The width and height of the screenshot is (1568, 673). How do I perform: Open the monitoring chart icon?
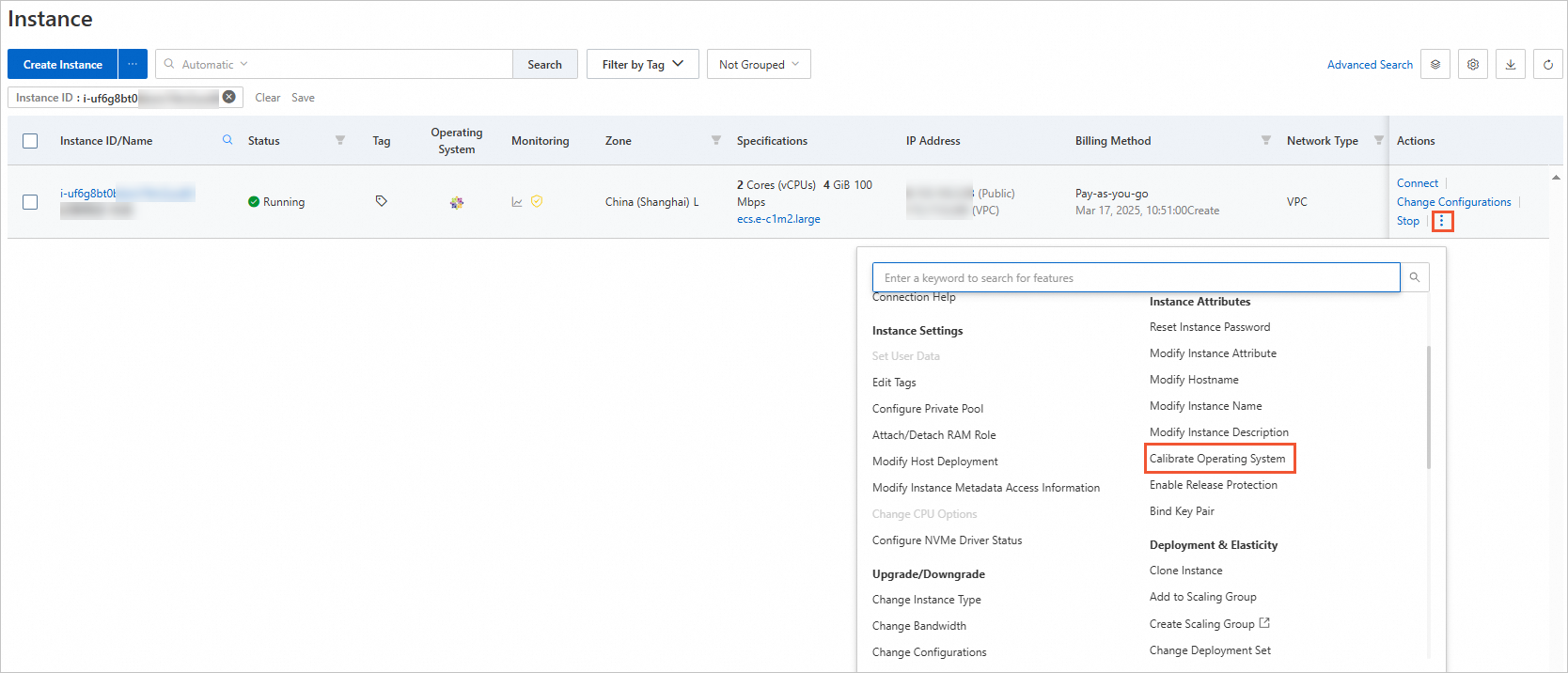click(517, 202)
